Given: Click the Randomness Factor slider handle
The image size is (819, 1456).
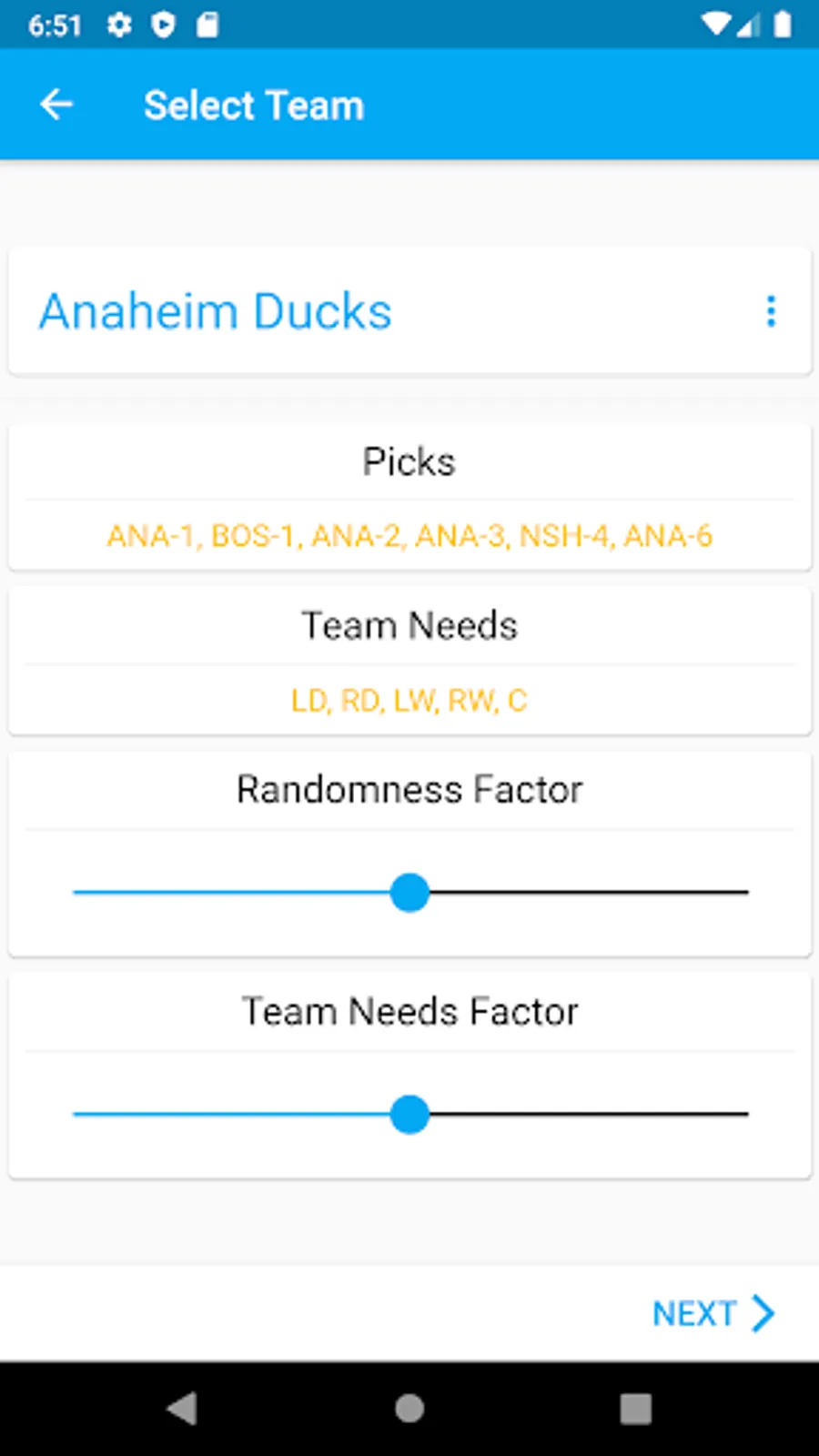Looking at the screenshot, I should (409, 893).
